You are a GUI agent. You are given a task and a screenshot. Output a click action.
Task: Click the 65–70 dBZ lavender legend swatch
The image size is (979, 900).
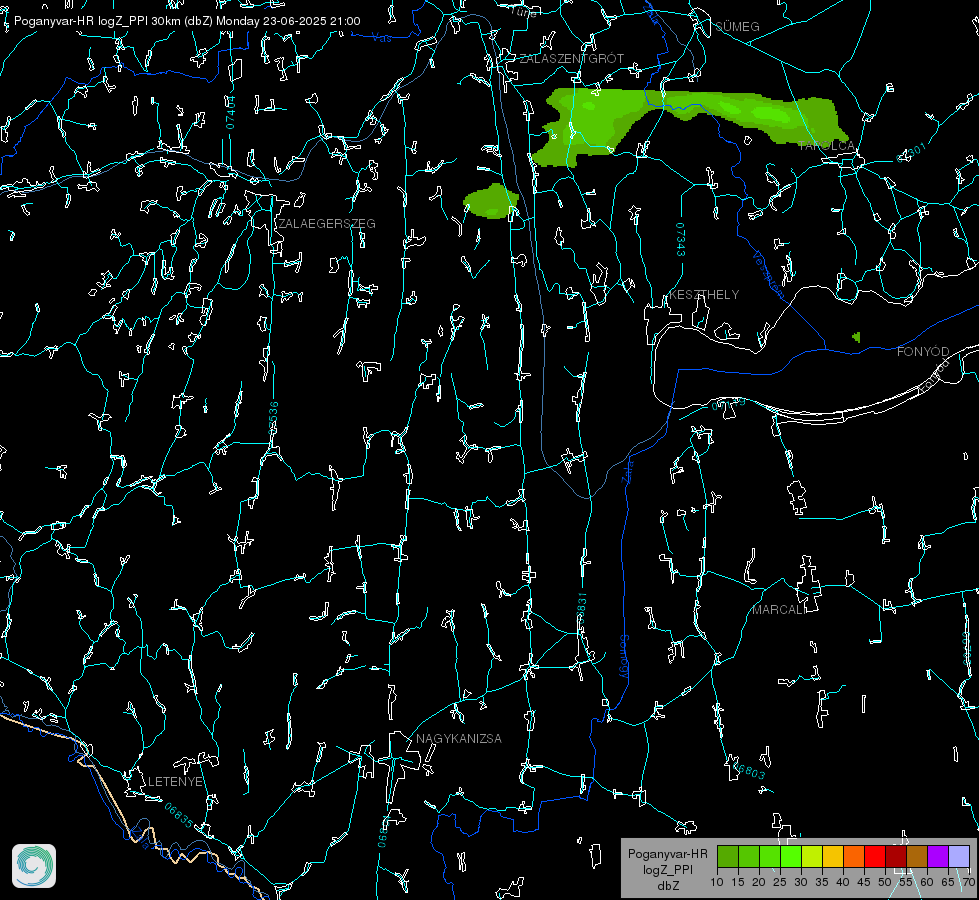[959, 856]
